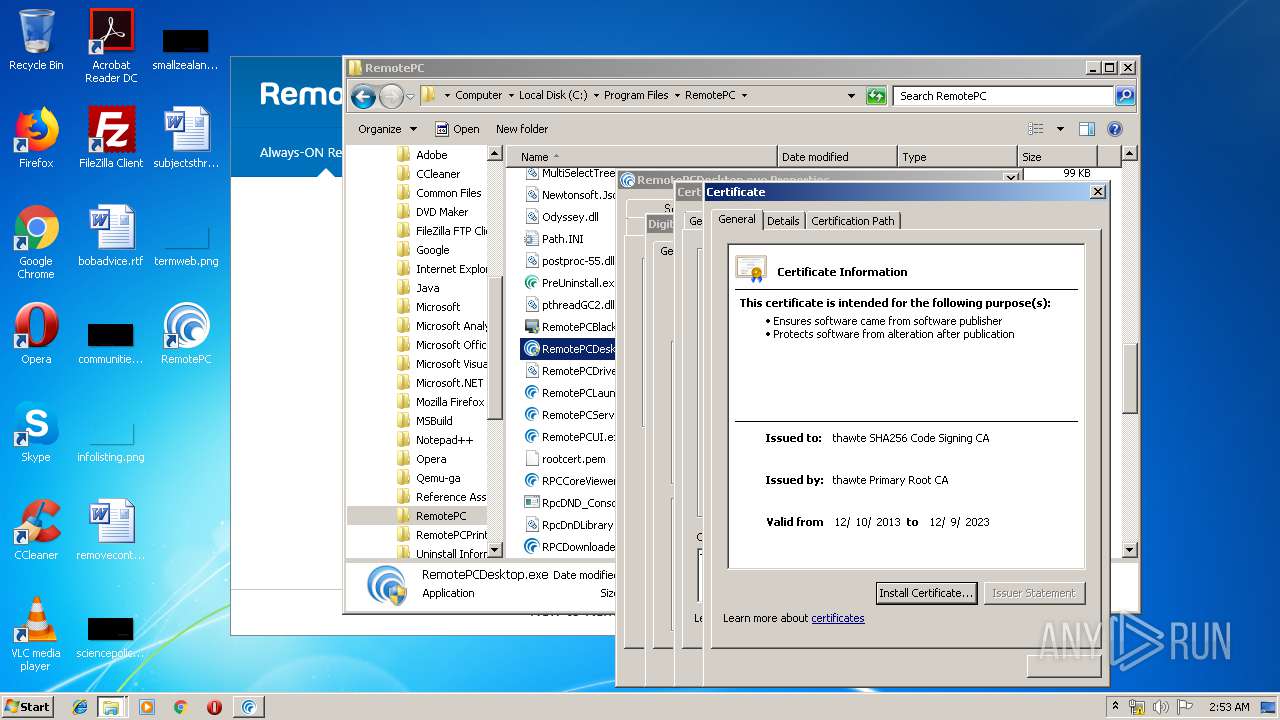The height and width of the screenshot is (720, 1280).
Task: Select rootcert.pem file
Action: [x=573, y=459]
